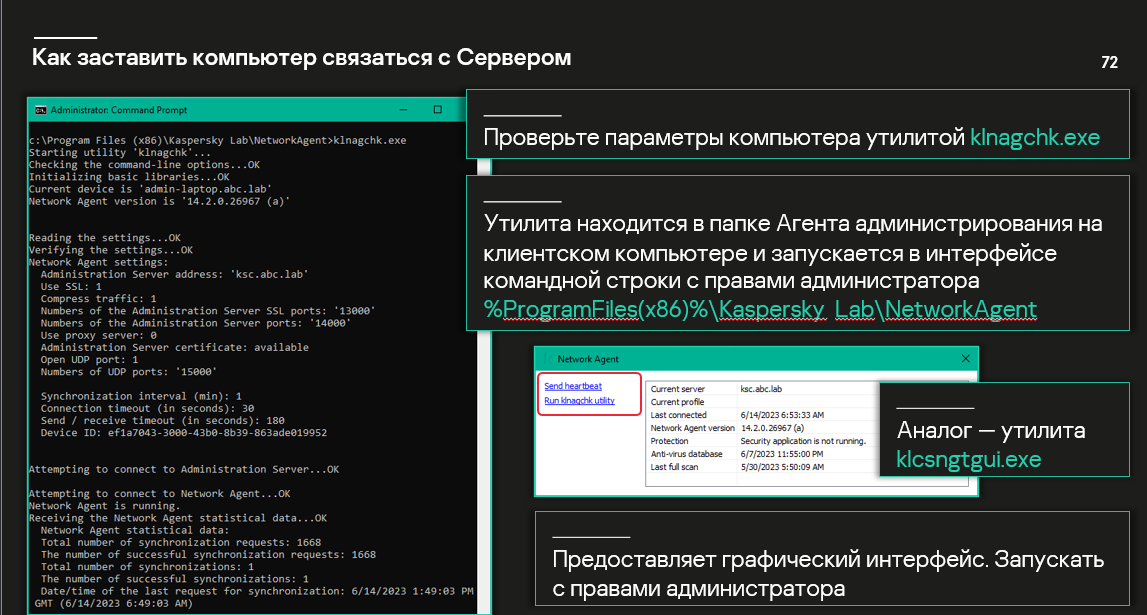The image size is (1147, 615).
Task: Click the Network Agent window title
Action: point(587,359)
